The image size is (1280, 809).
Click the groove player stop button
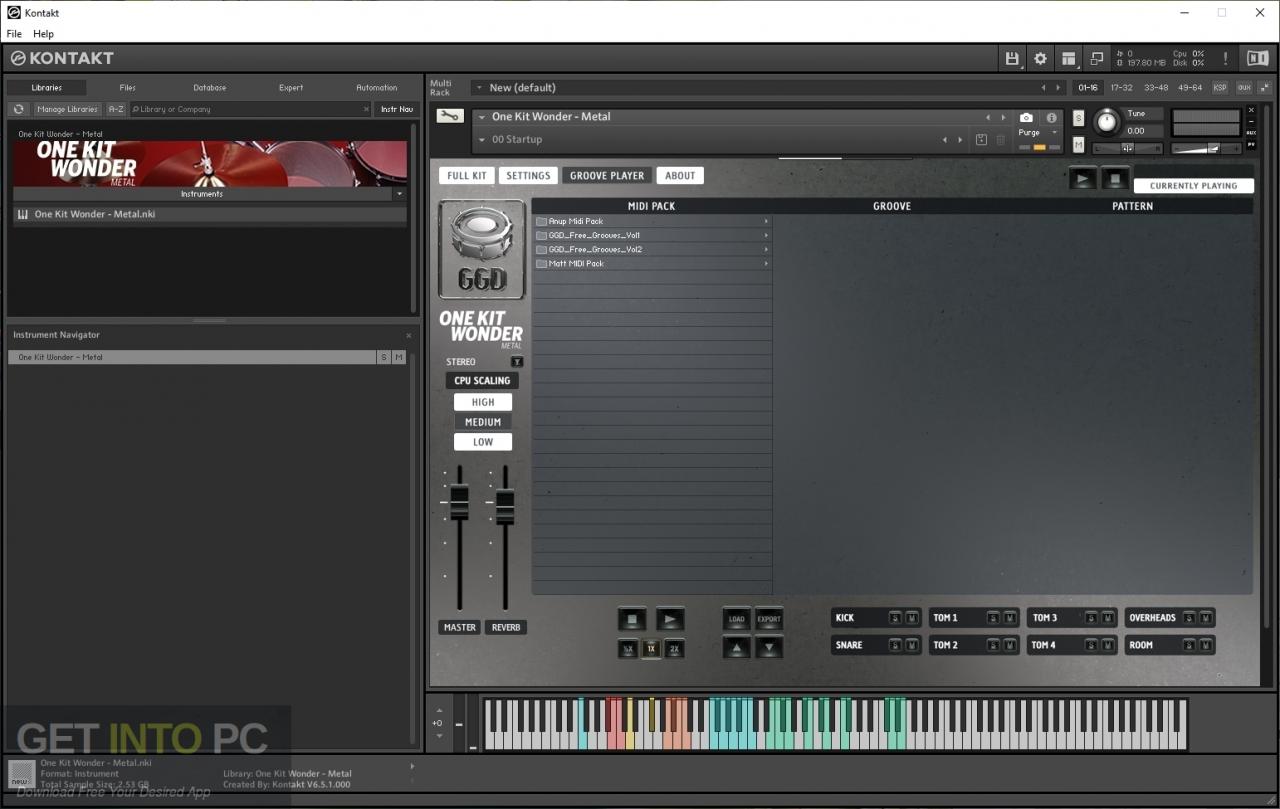[632, 619]
